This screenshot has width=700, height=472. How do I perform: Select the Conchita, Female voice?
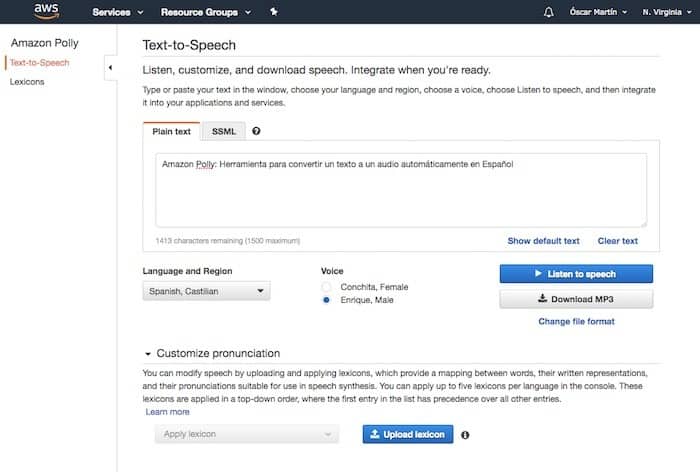pyautogui.click(x=326, y=287)
